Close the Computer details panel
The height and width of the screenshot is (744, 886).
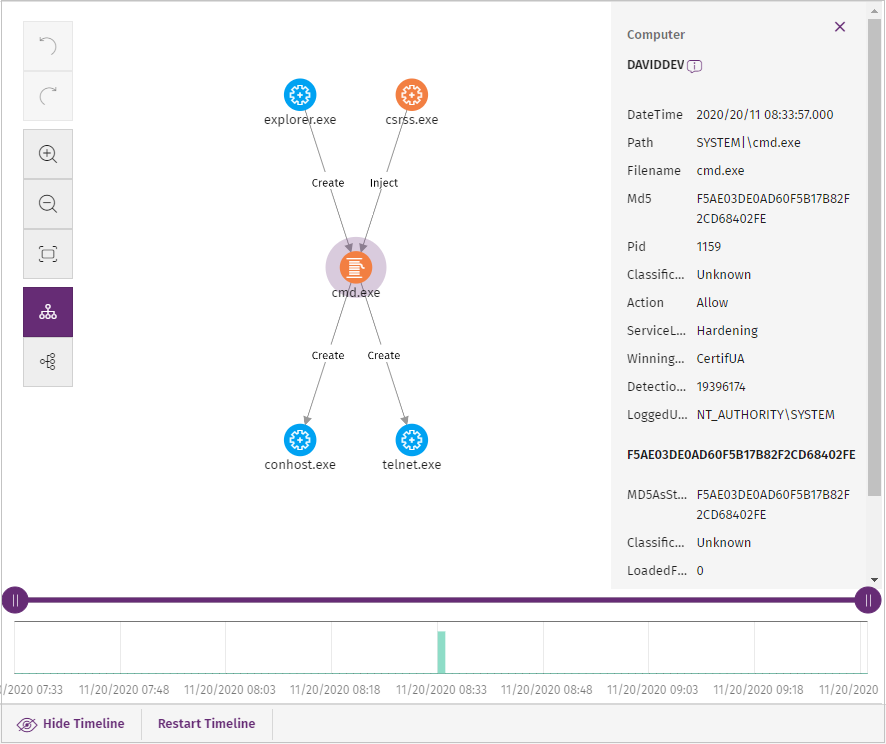point(840,27)
